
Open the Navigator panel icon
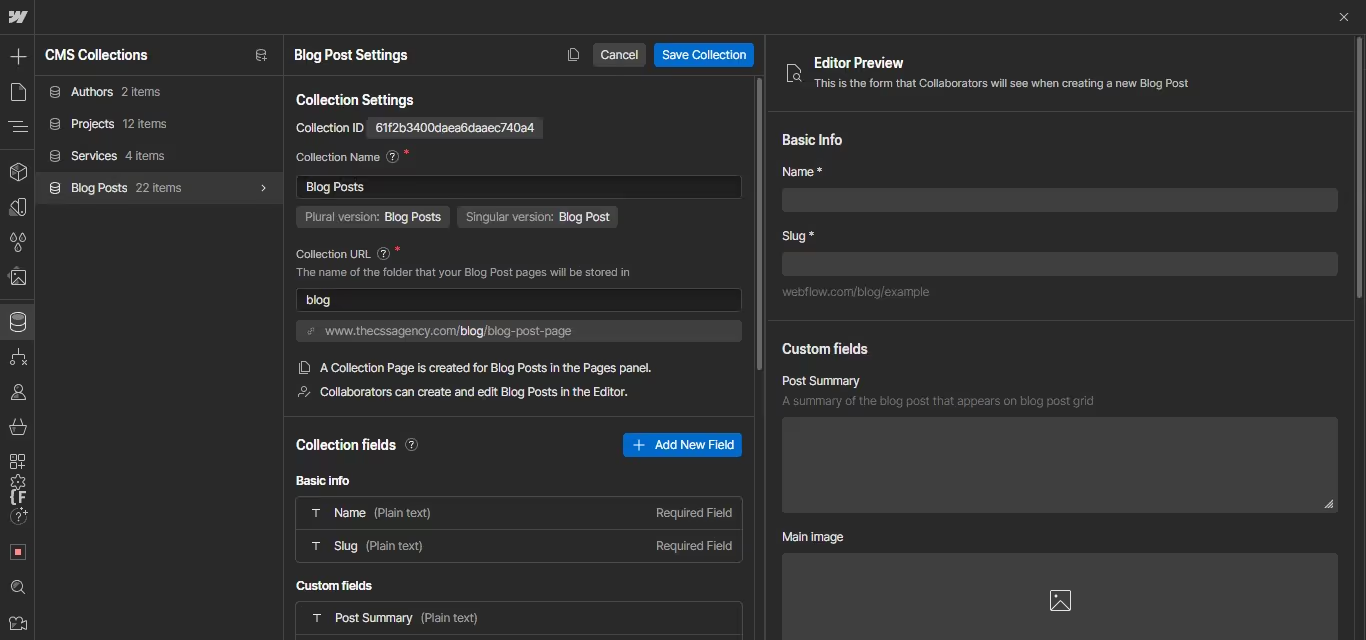(x=17, y=127)
